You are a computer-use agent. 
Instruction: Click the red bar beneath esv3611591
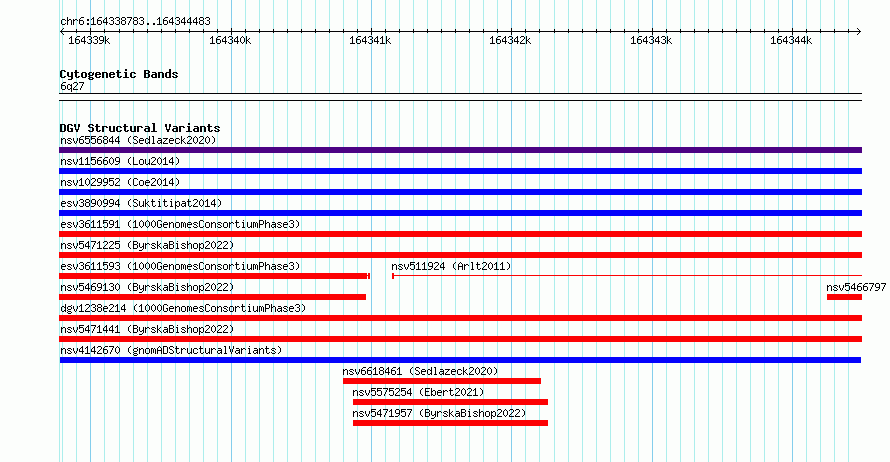(x=460, y=234)
